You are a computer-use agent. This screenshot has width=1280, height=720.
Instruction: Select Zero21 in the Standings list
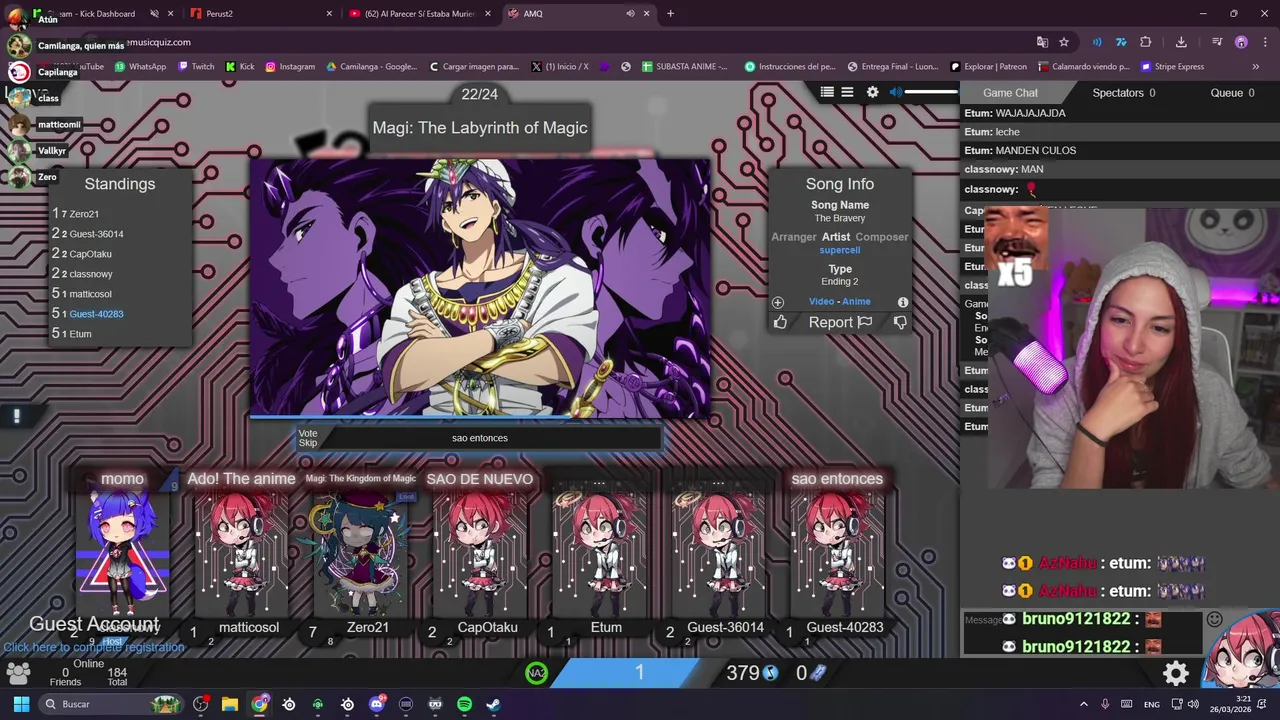pos(84,214)
